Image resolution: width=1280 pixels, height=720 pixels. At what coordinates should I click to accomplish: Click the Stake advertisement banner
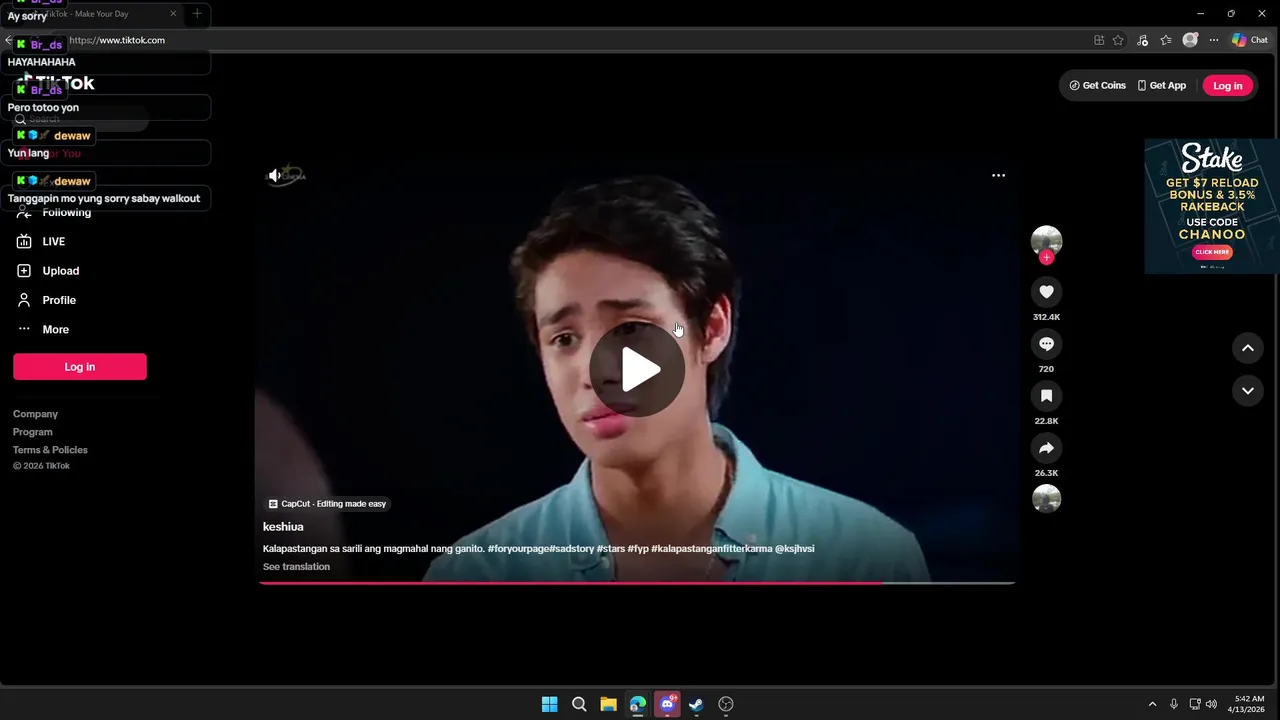1212,205
